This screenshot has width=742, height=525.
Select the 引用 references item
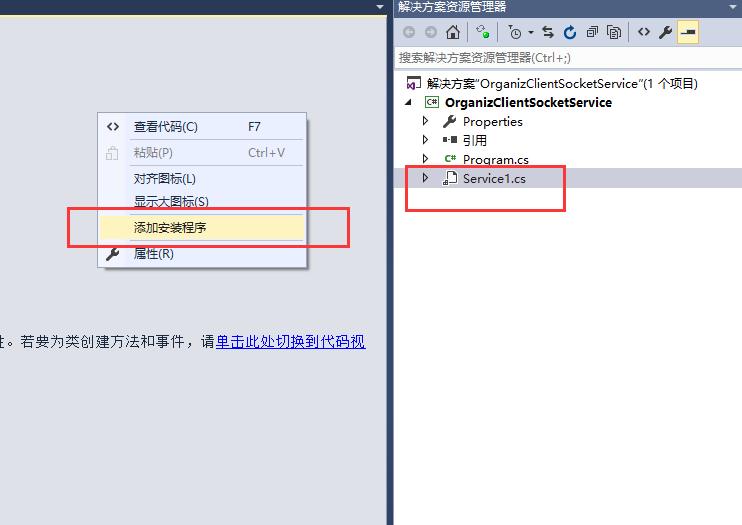click(475, 141)
